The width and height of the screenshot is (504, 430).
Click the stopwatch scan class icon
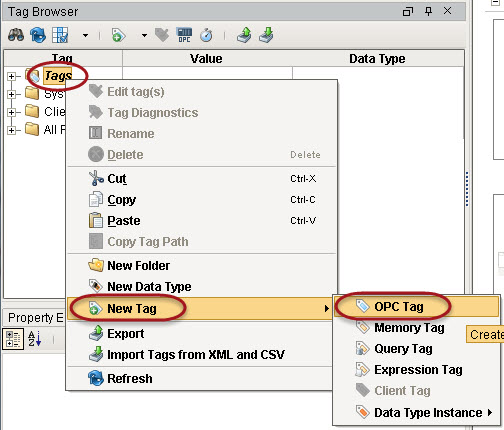(206, 35)
